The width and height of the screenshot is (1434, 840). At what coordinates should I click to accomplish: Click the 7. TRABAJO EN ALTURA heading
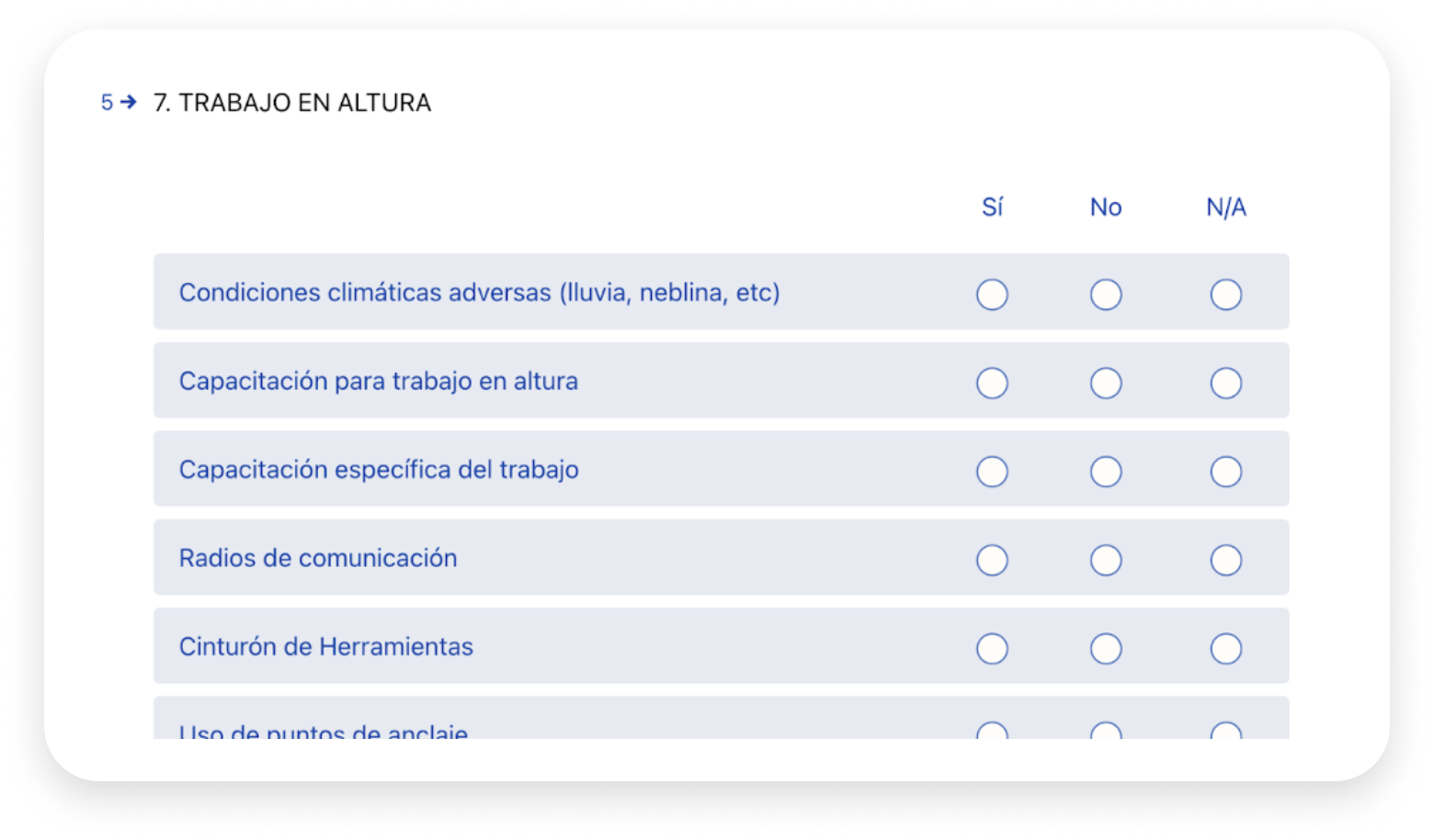(x=292, y=103)
